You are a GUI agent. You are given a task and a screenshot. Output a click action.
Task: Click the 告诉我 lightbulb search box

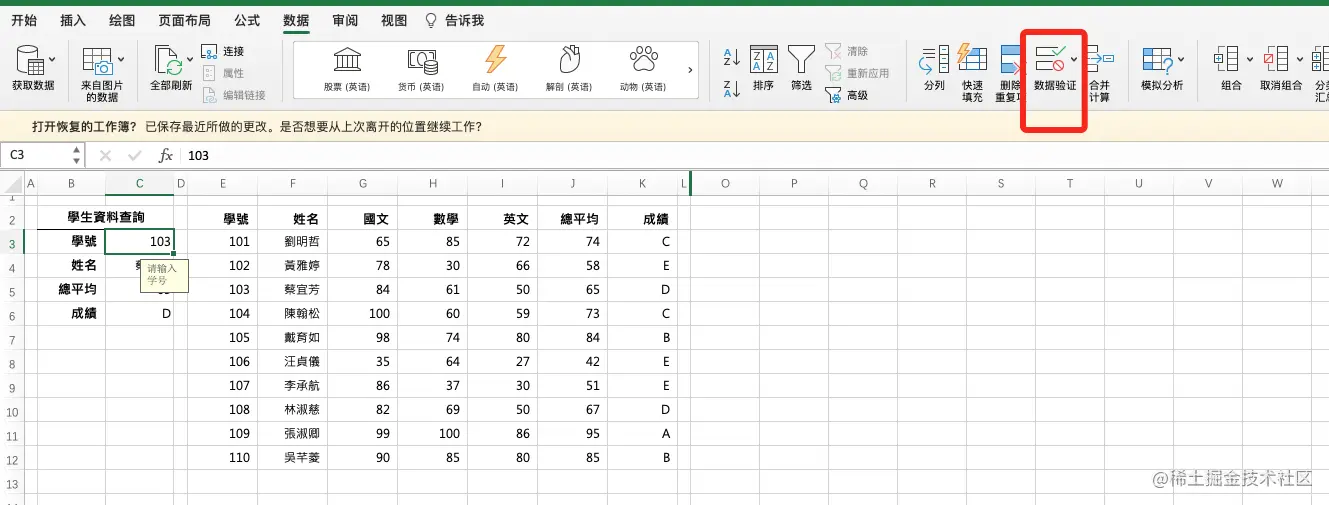(455, 21)
